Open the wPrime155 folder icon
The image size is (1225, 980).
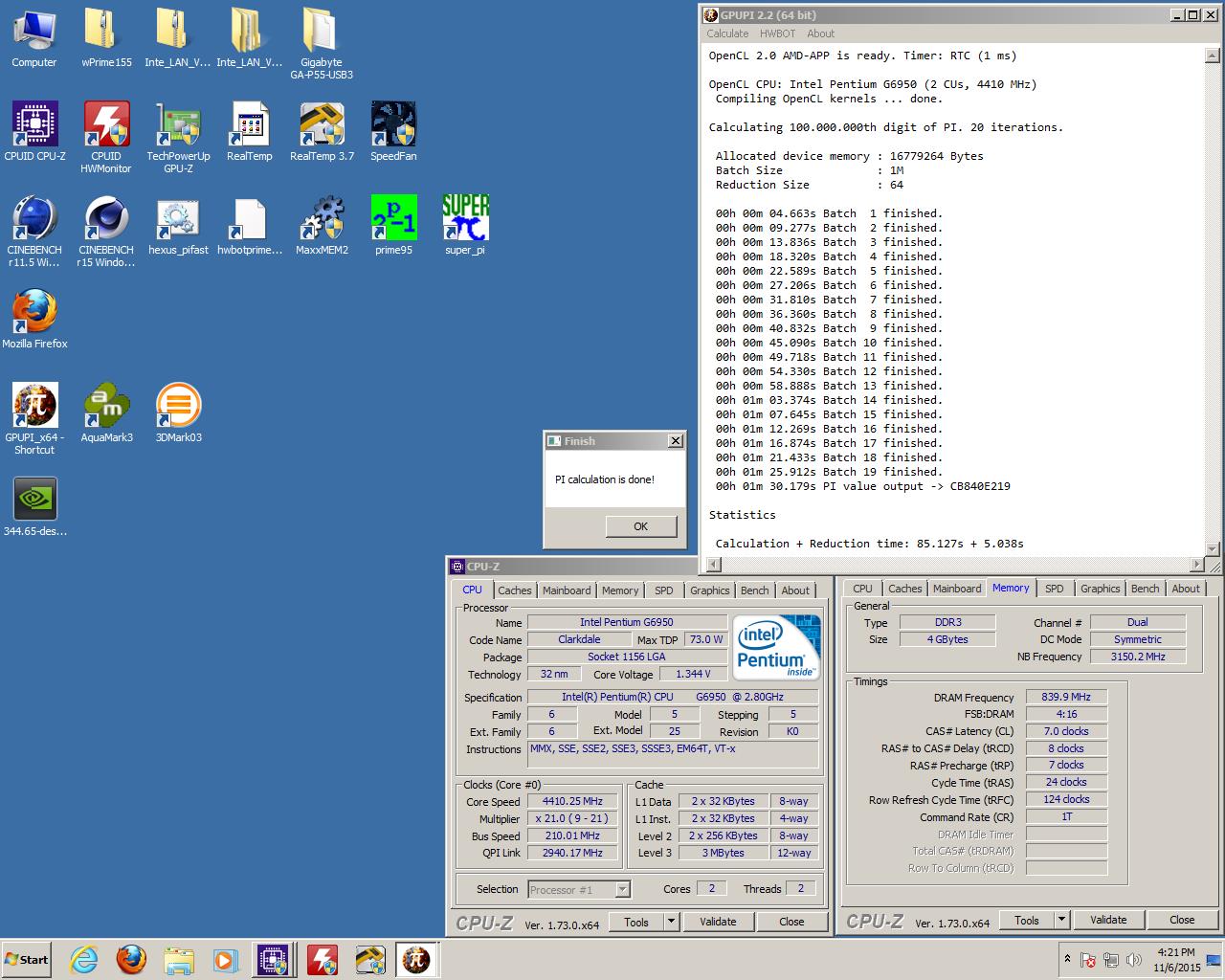tap(106, 38)
